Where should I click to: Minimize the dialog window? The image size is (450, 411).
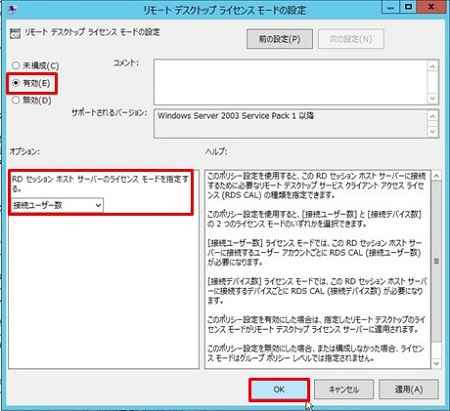(x=391, y=7)
